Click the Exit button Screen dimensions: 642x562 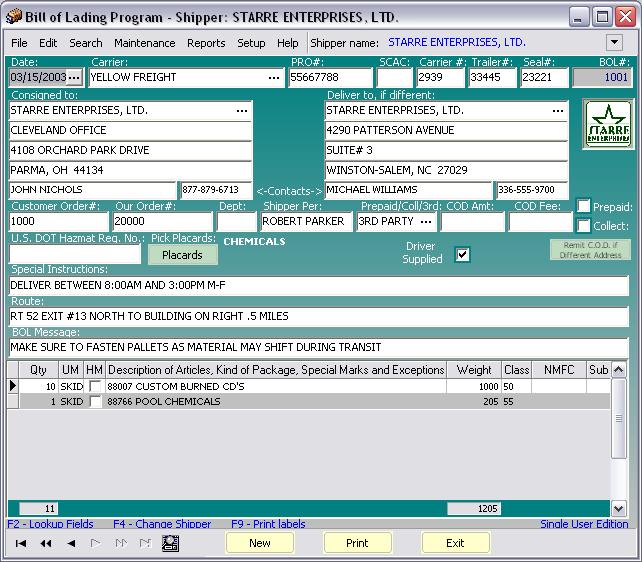pos(455,543)
